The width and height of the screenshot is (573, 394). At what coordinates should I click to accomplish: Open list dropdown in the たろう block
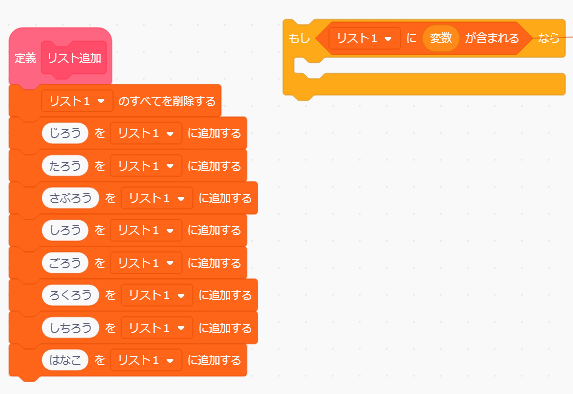point(146,166)
